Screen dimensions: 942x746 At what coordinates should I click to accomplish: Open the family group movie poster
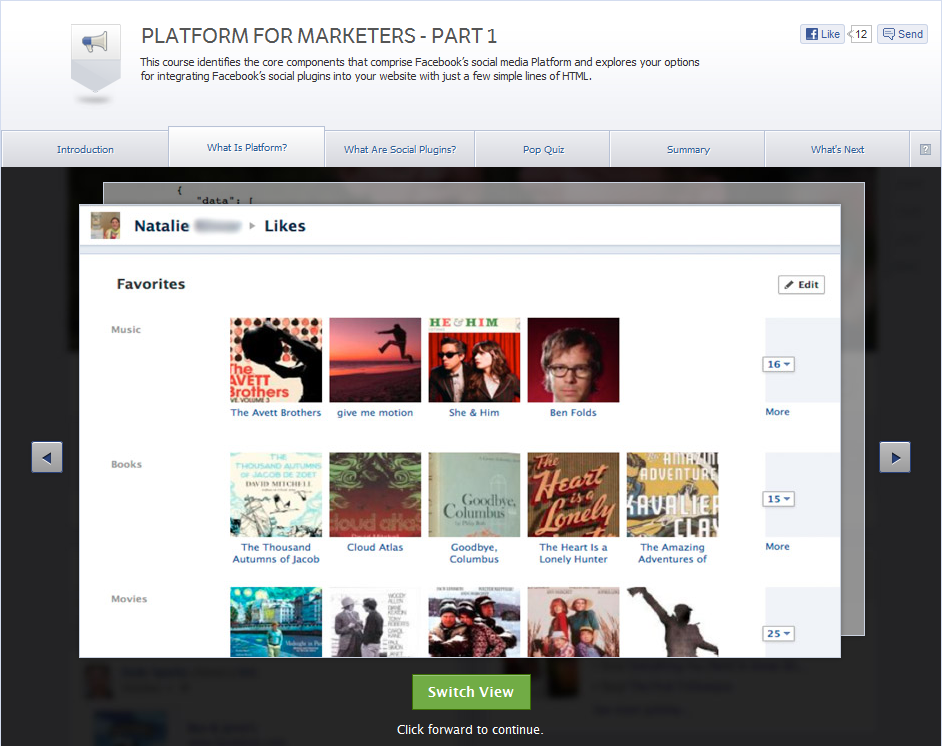(573, 622)
